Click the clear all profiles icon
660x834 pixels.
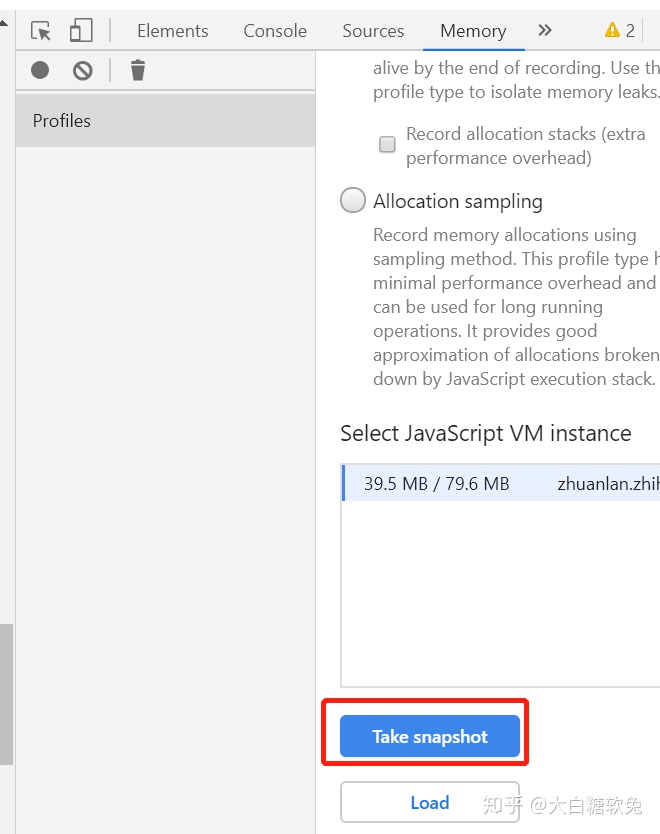pos(83,70)
